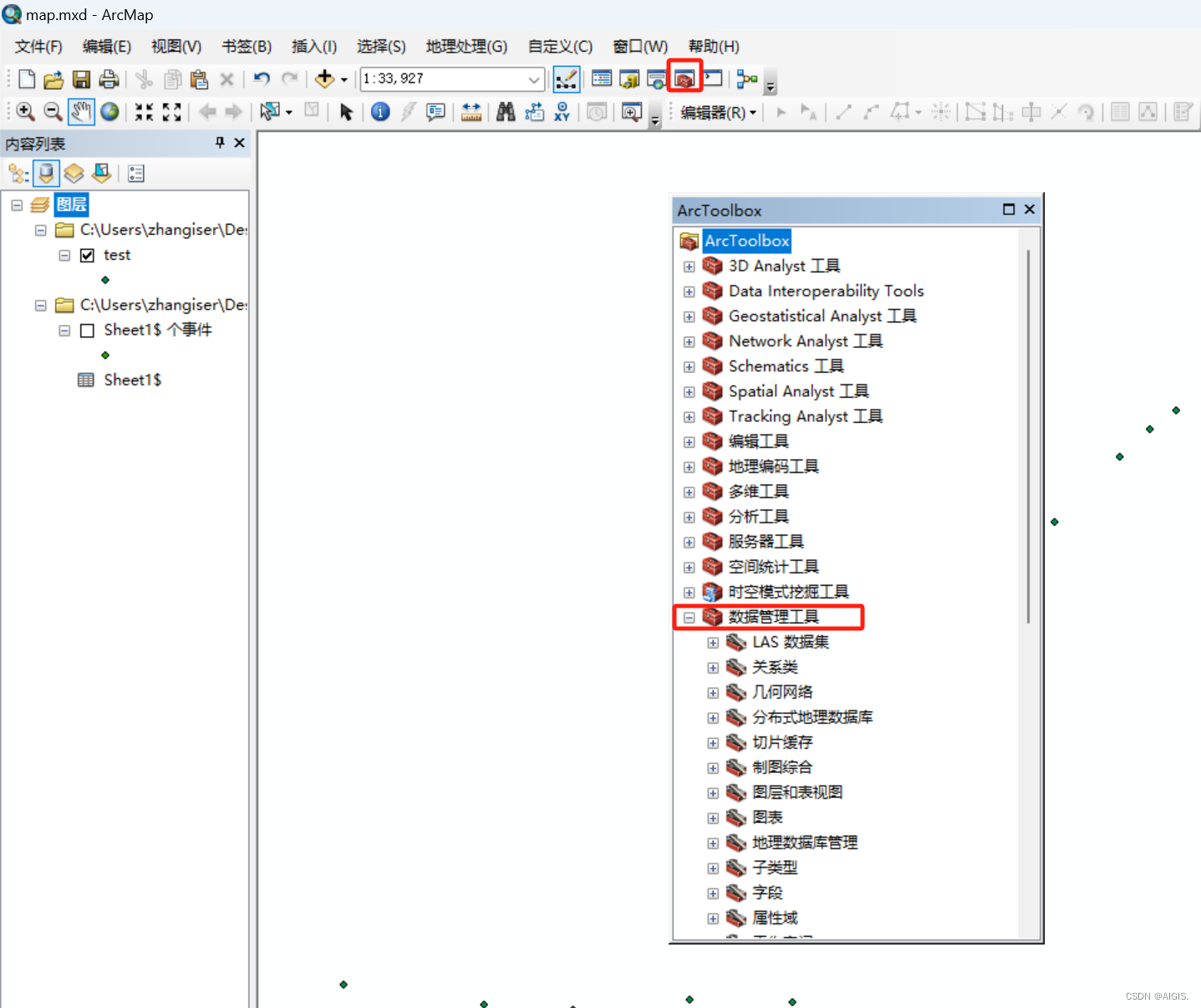Click the Print icon
The height and width of the screenshot is (1008, 1201).
(x=109, y=79)
